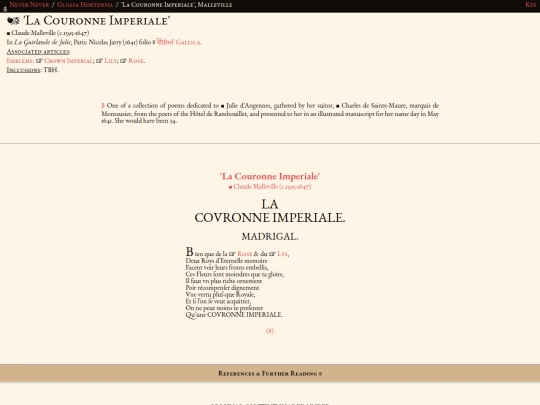Click the external-link icon before BnF Gallica

tap(160, 42)
